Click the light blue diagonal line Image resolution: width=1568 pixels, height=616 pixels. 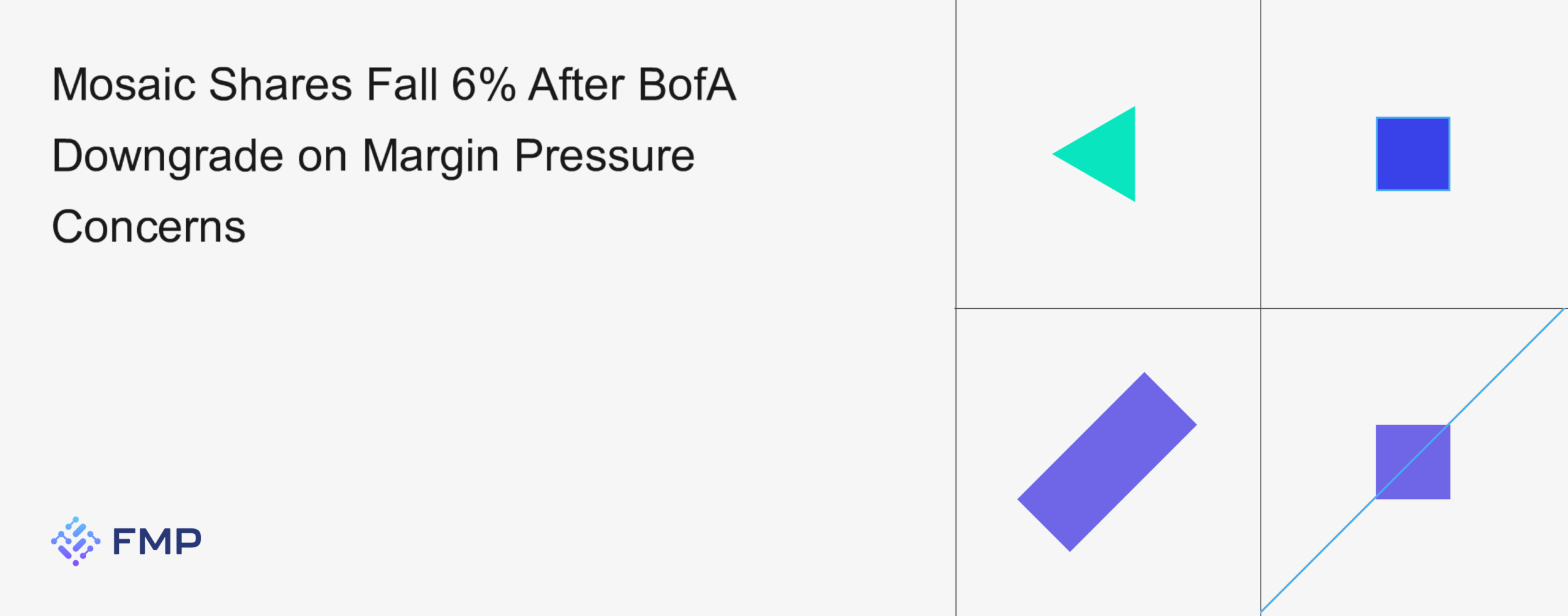point(1507,367)
